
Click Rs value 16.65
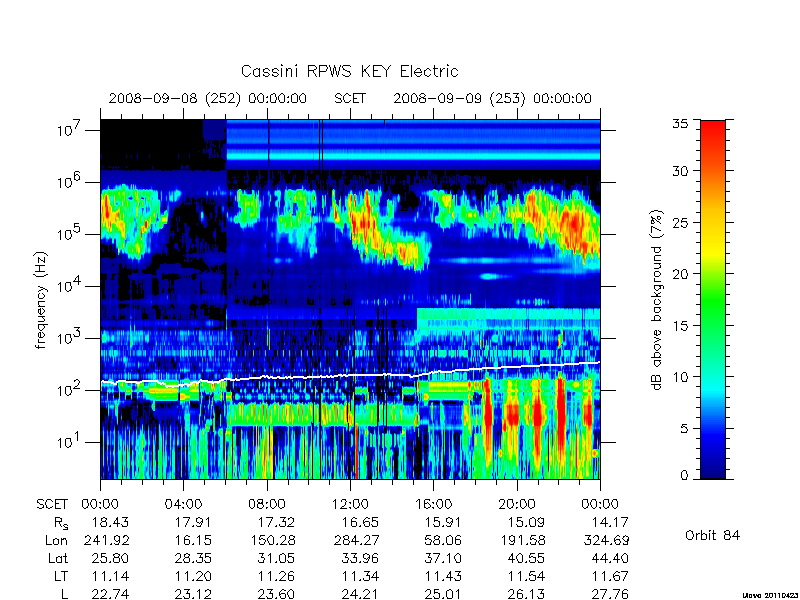[360, 522]
